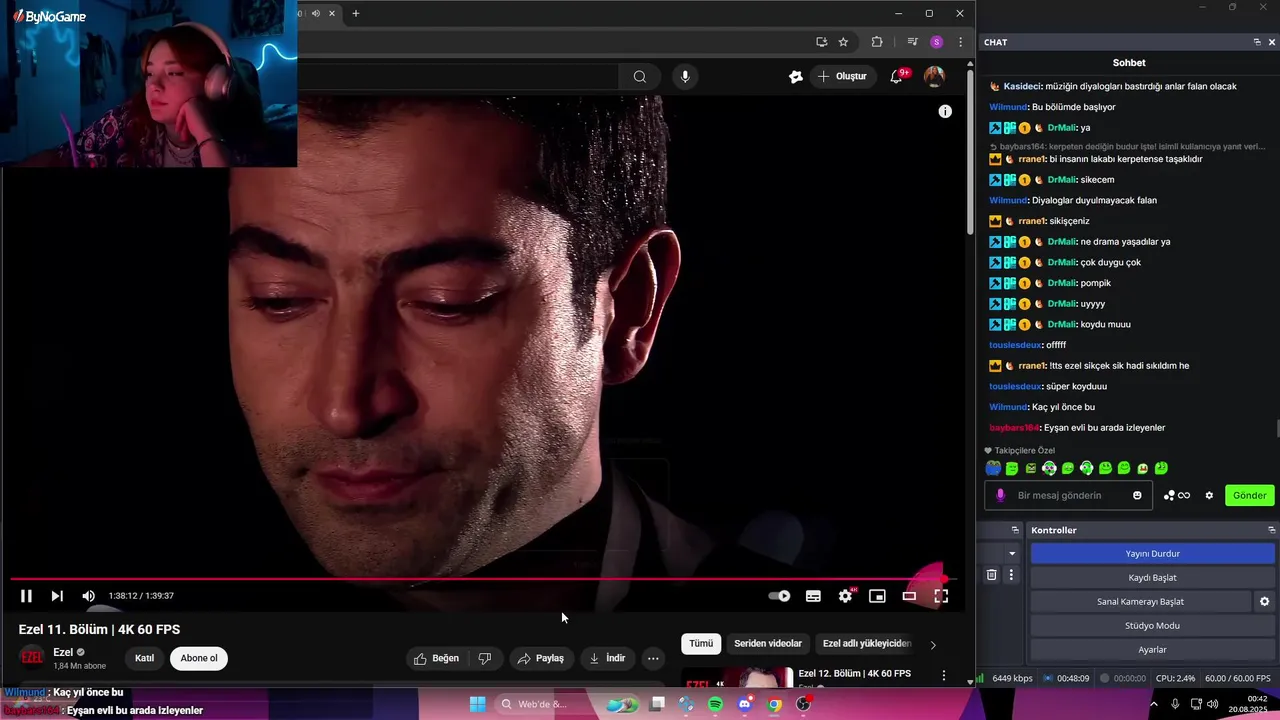Close the current Chrome tab
The image size is (1280, 720).
click(332, 13)
